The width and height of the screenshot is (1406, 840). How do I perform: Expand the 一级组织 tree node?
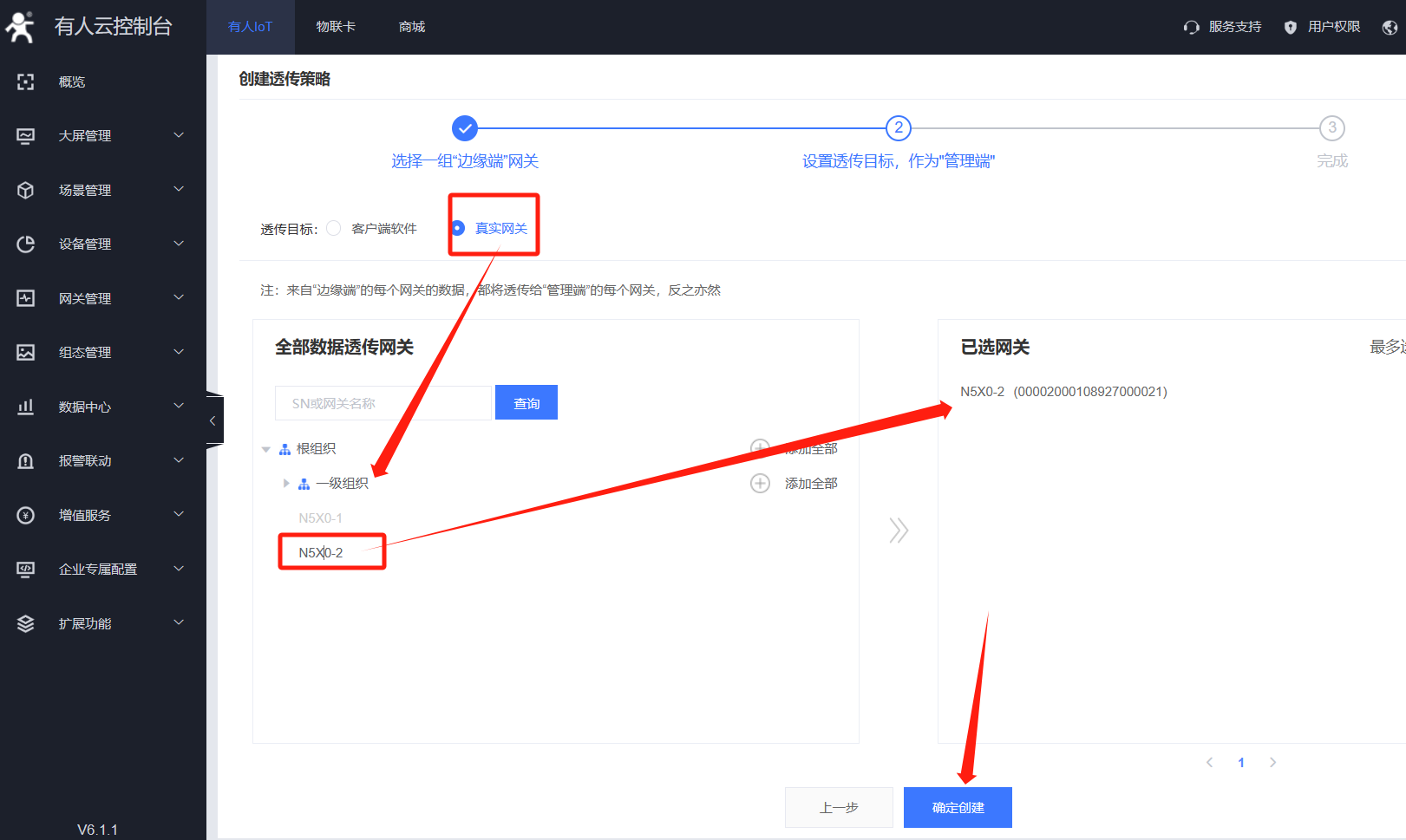click(x=286, y=483)
